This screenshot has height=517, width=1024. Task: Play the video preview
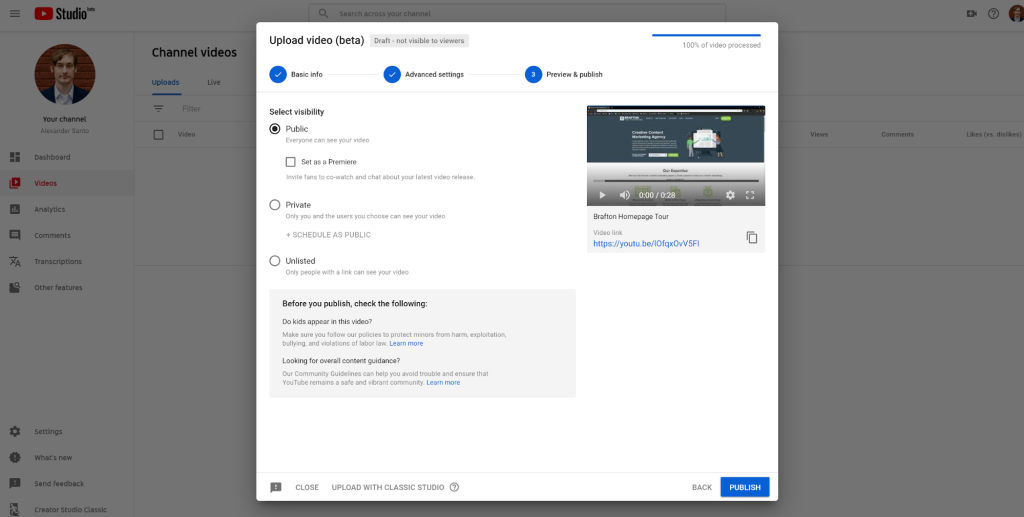tap(602, 195)
